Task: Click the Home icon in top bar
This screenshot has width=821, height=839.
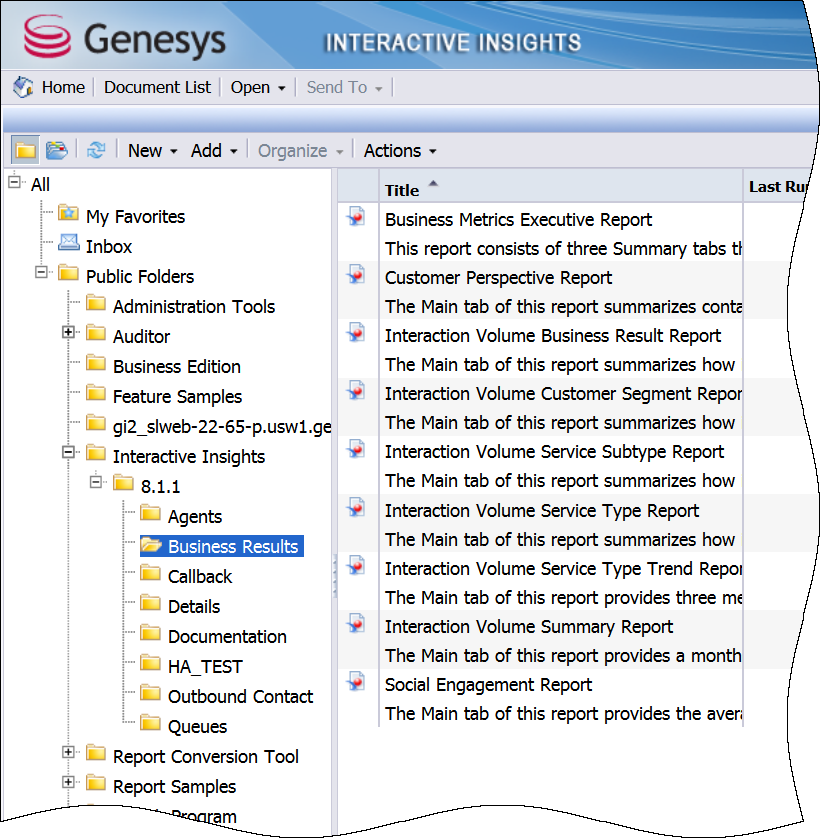Action: [x=23, y=88]
